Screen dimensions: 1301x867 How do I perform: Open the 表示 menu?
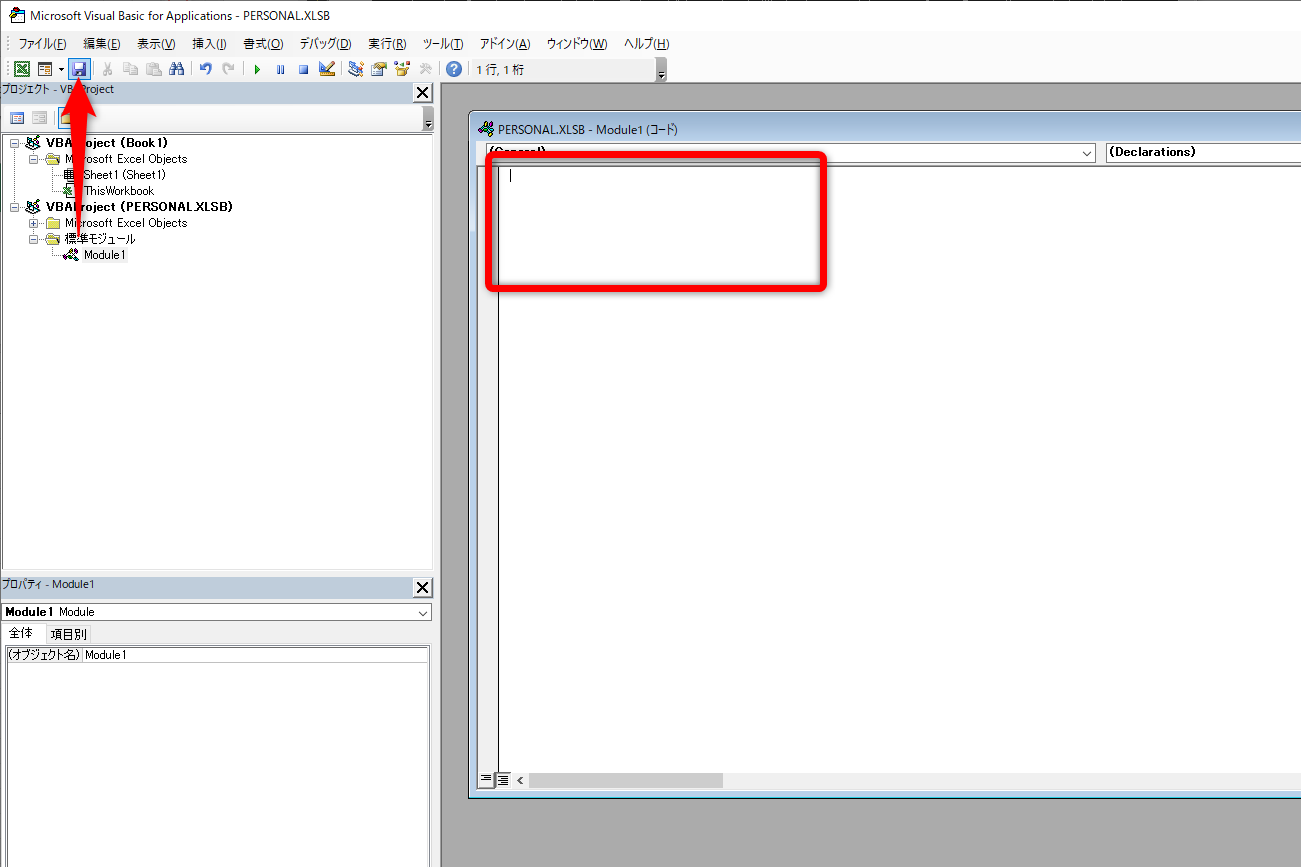tap(156, 44)
